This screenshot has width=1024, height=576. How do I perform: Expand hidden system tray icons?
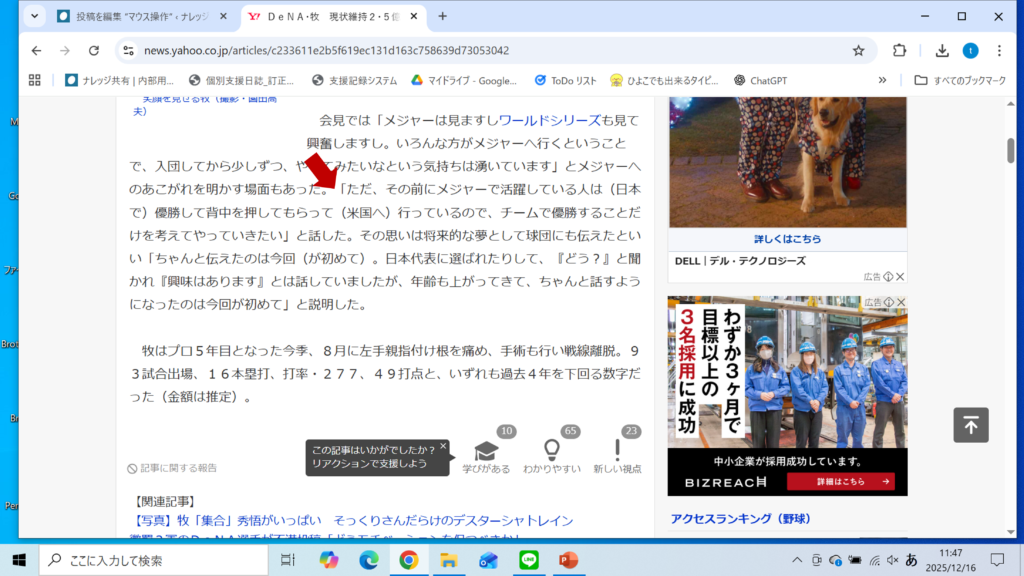pos(797,560)
